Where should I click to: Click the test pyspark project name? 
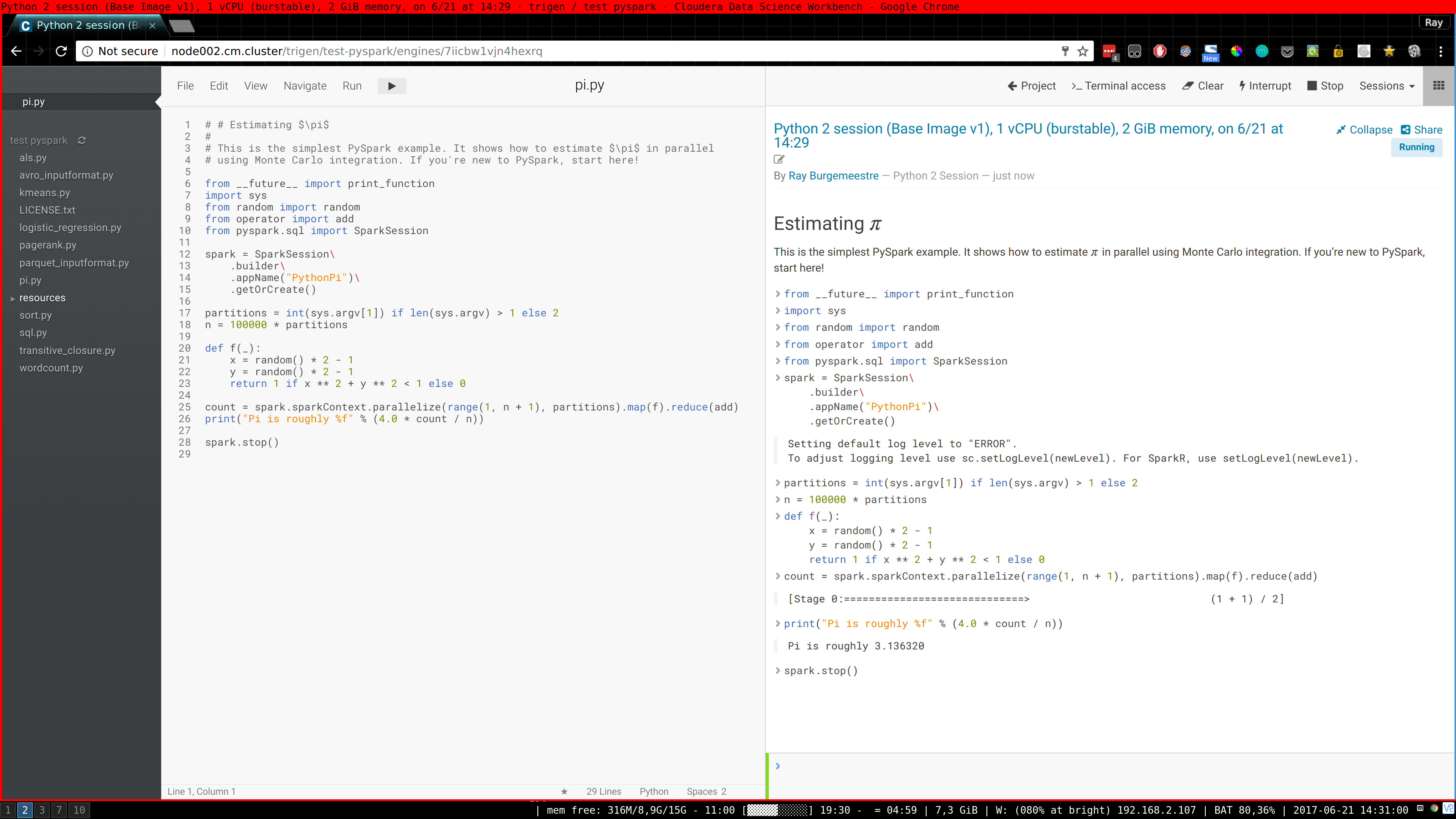38,140
